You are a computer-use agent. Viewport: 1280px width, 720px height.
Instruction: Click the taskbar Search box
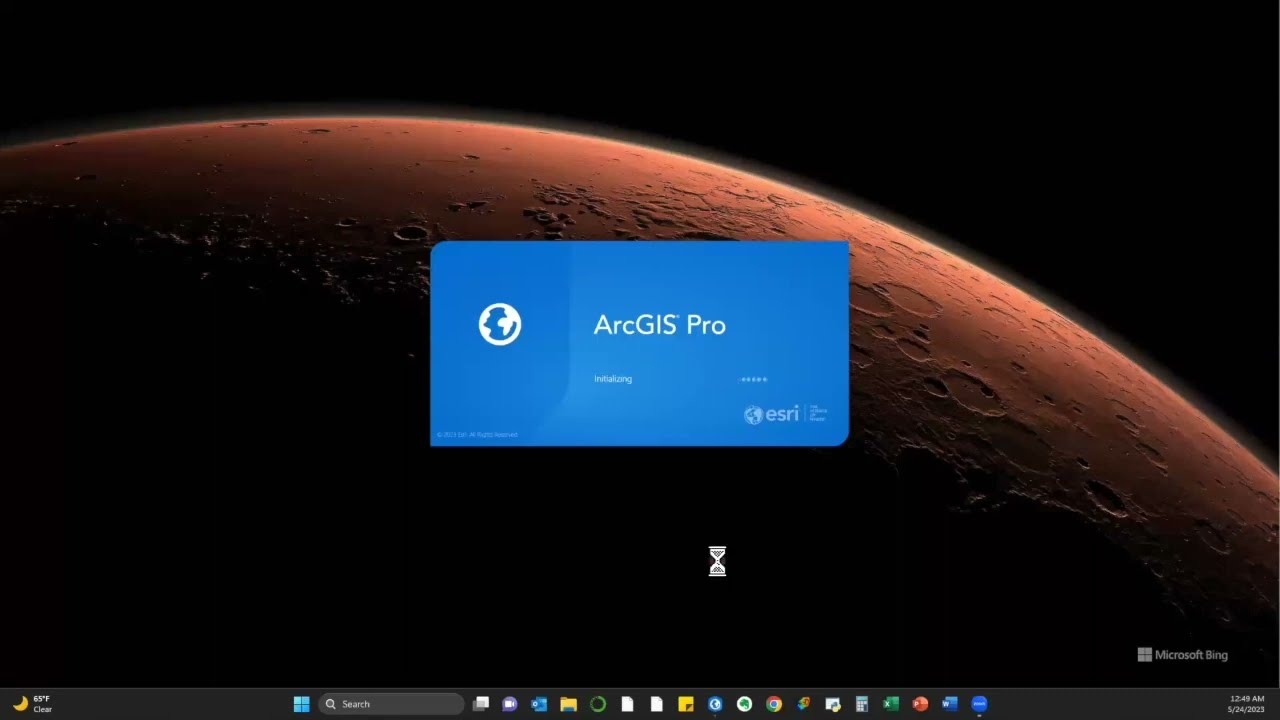[391, 704]
